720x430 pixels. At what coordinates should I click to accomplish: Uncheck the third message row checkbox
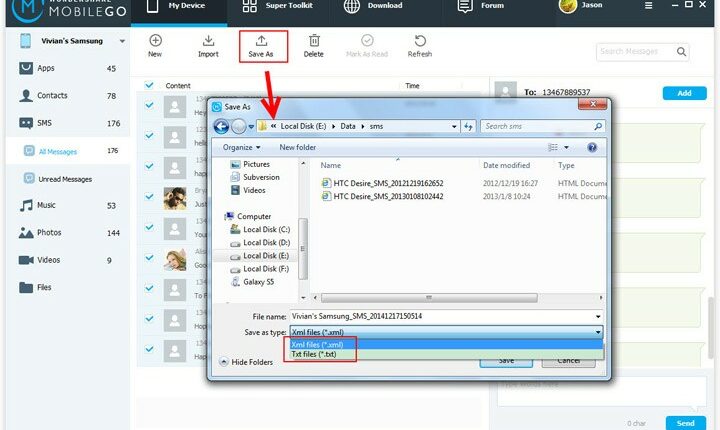149,166
